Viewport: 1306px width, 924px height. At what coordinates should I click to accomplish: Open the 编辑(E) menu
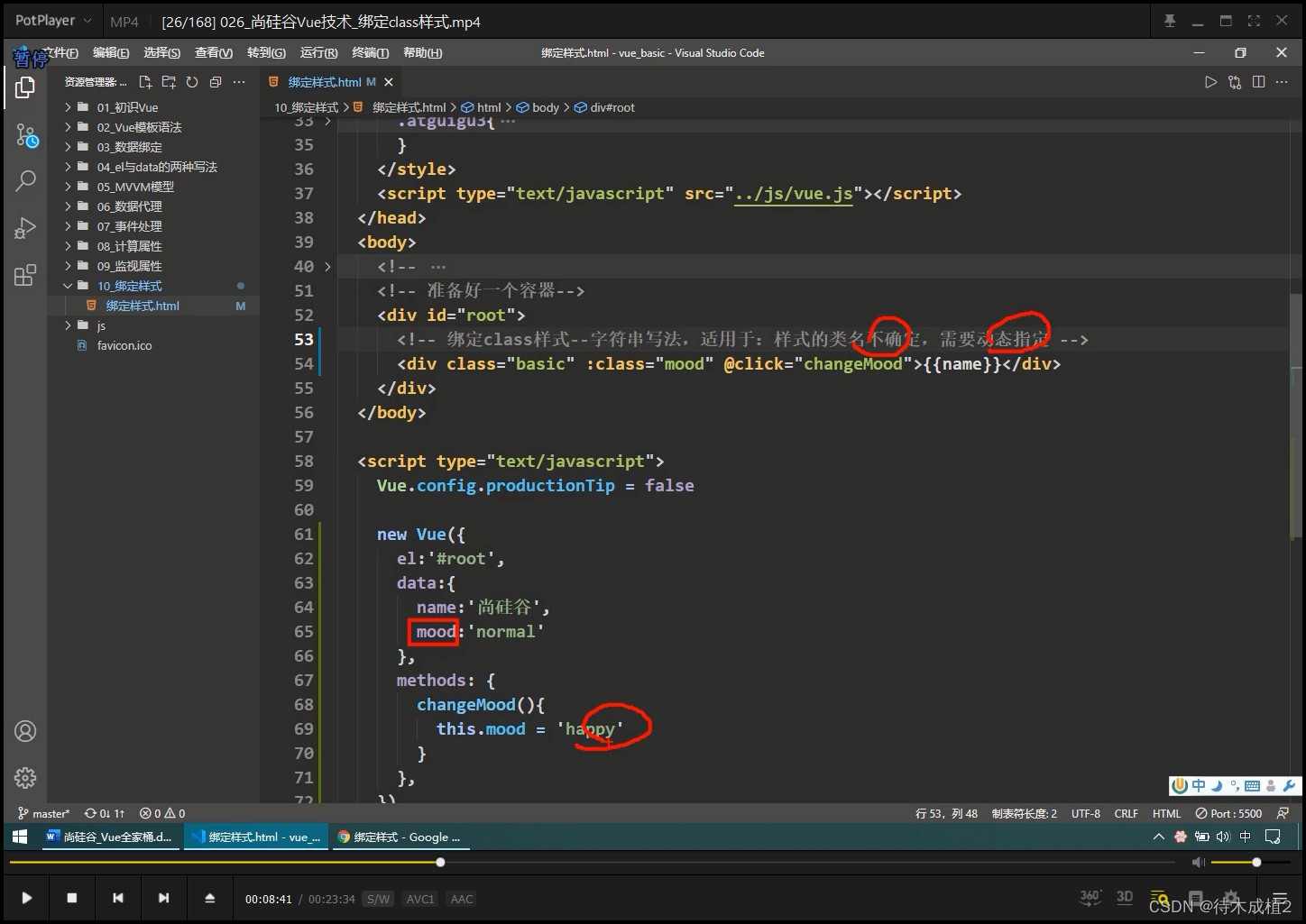tap(111, 53)
